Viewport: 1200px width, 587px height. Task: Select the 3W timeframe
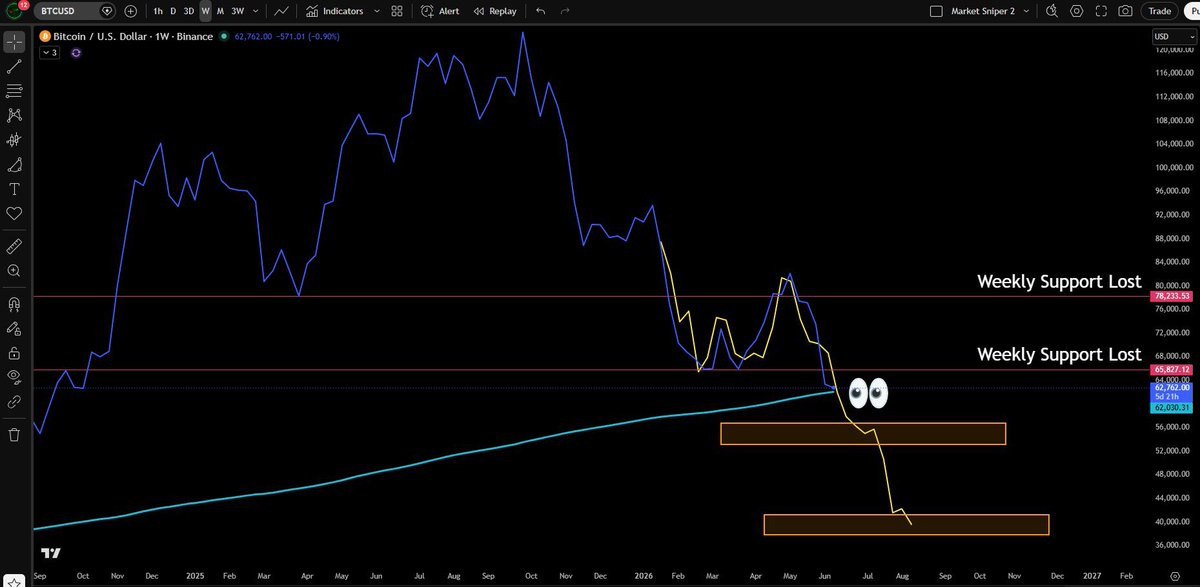pyautogui.click(x=237, y=11)
